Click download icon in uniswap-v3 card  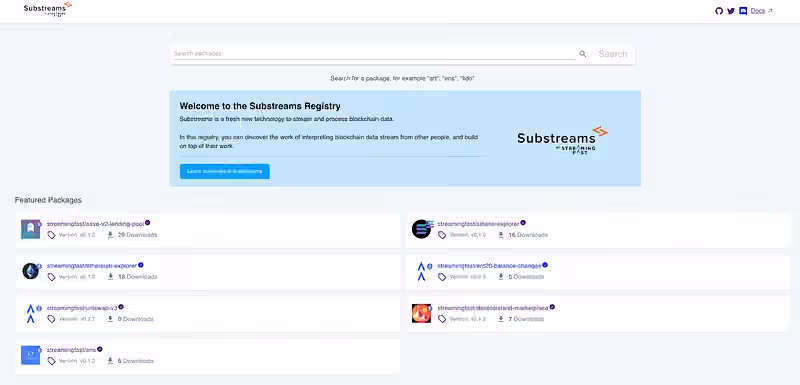pyautogui.click(x=110, y=319)
